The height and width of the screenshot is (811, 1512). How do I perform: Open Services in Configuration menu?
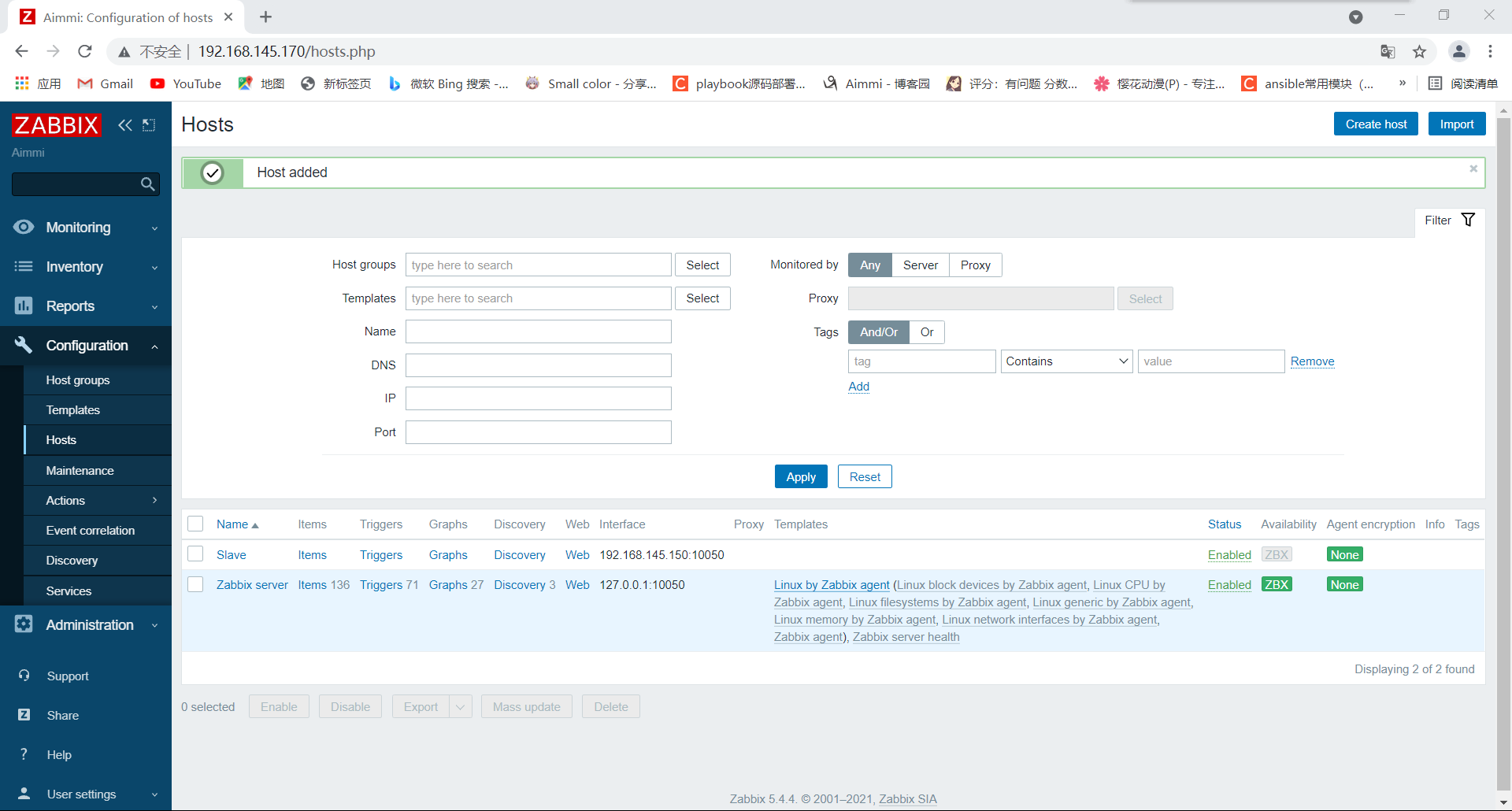[98, 591]
